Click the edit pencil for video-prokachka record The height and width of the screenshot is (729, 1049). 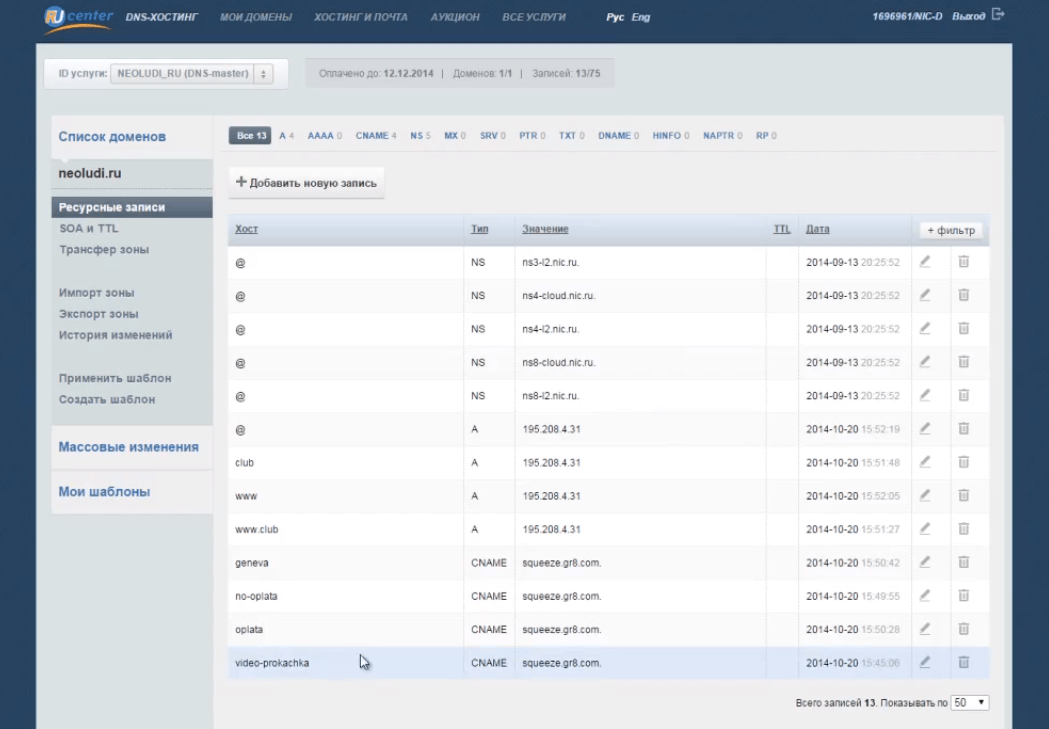[x=925, y=662]
